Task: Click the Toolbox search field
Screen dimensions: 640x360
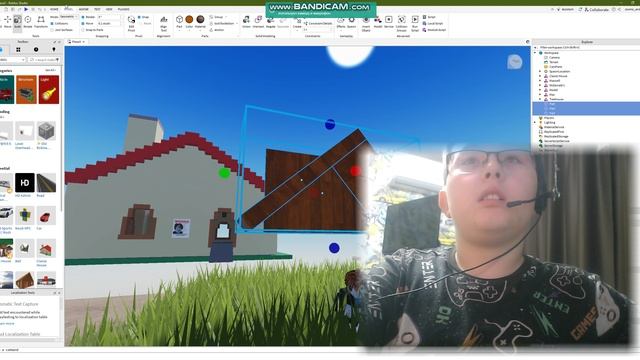Action: 44,60
